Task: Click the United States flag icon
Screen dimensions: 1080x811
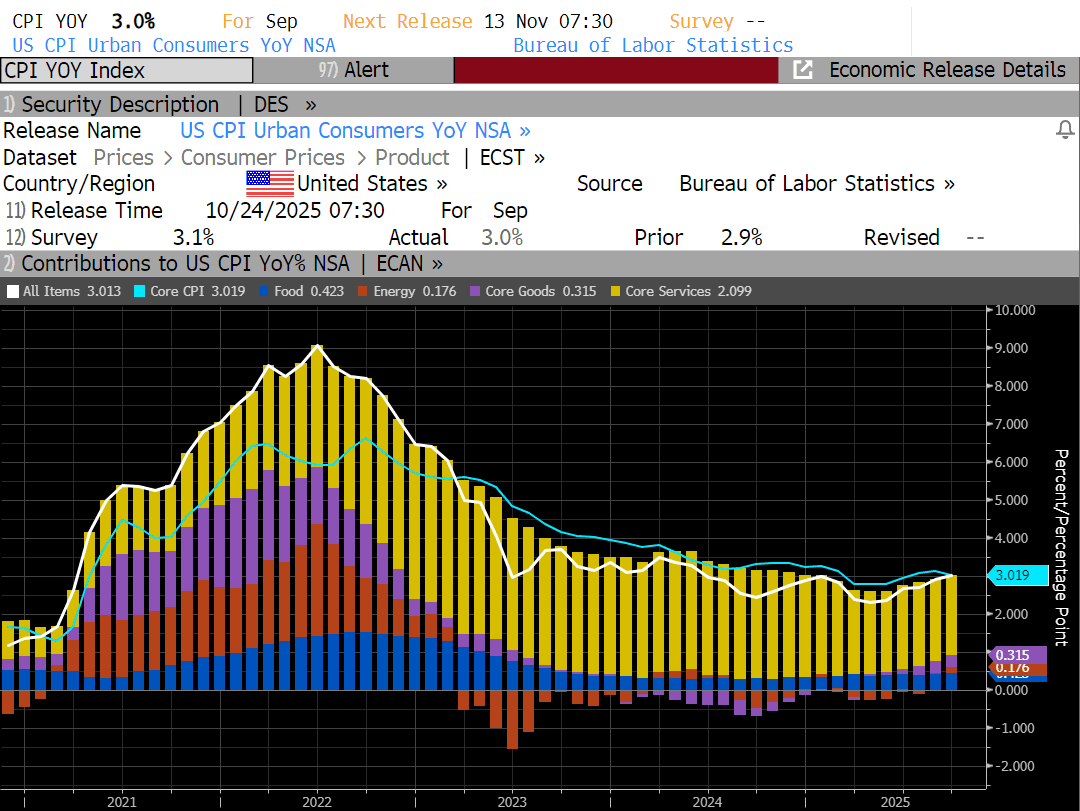Action: point(269,184)
